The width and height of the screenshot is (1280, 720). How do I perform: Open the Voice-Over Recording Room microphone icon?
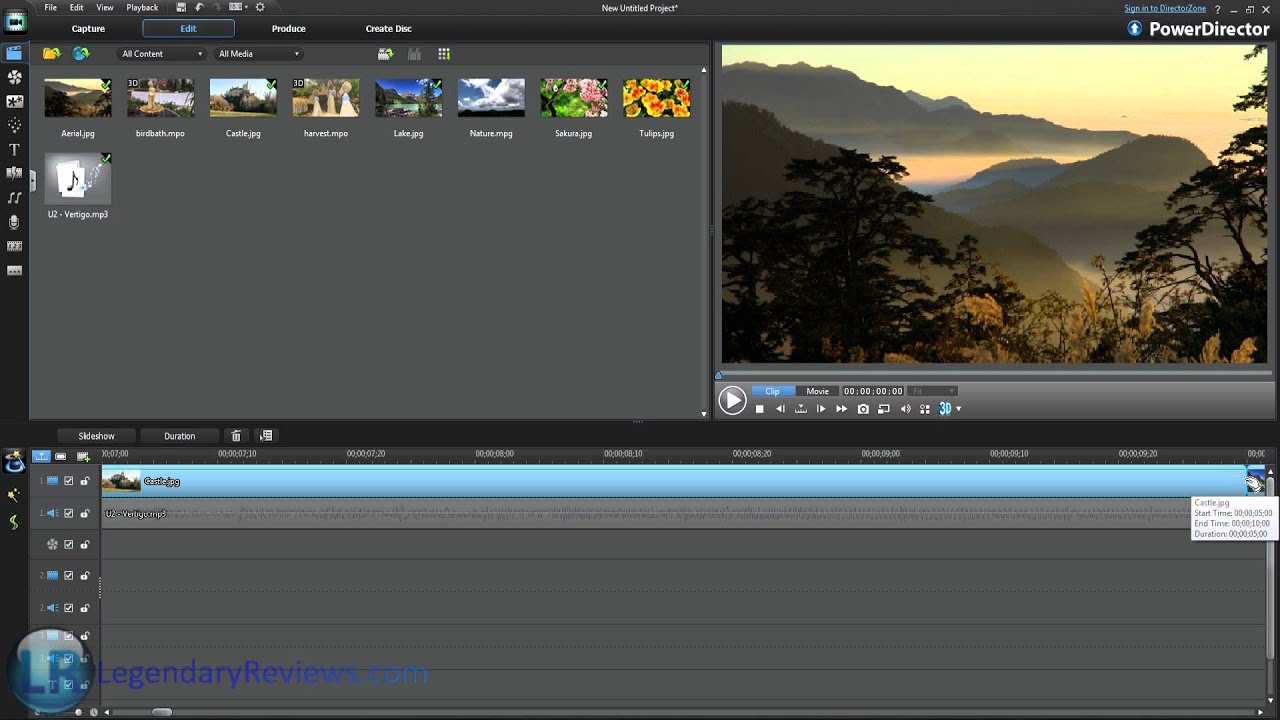[x=14, y=222]
